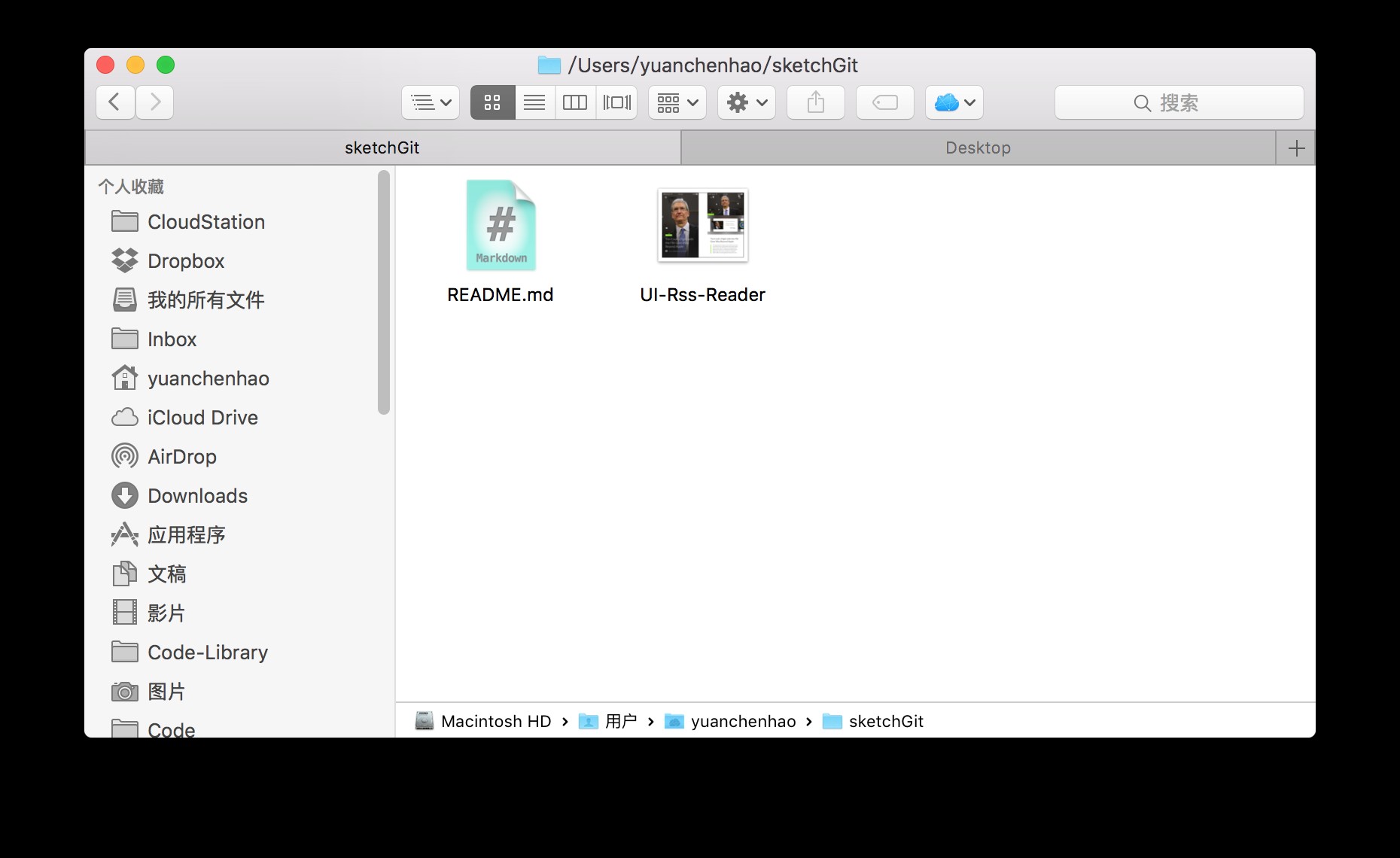Click the 我的所有文件 icon in sidebar
Viewport: 1400px width, 858px height.
(125, 300)
